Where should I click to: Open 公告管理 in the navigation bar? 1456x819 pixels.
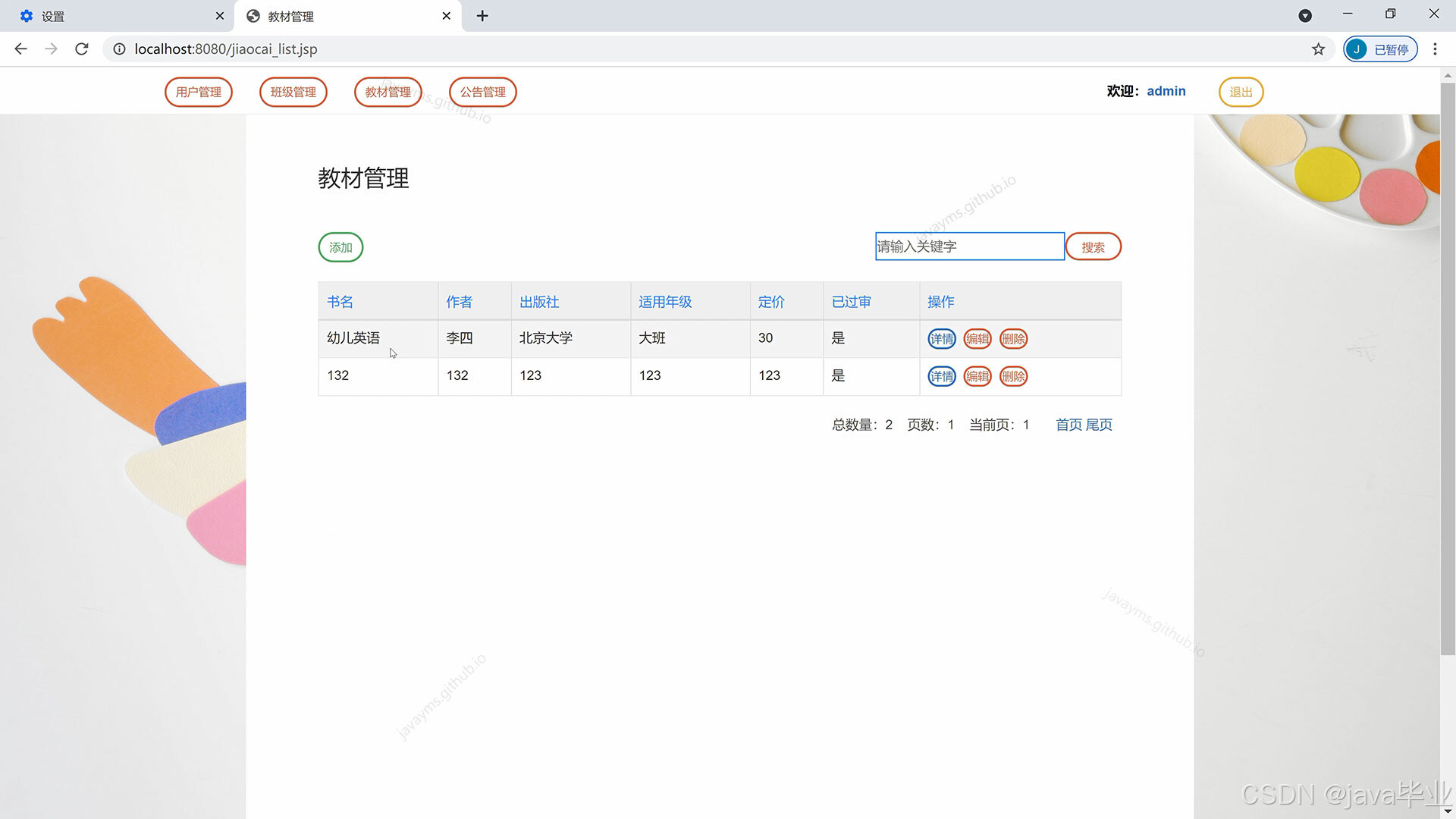coord(483,92)
